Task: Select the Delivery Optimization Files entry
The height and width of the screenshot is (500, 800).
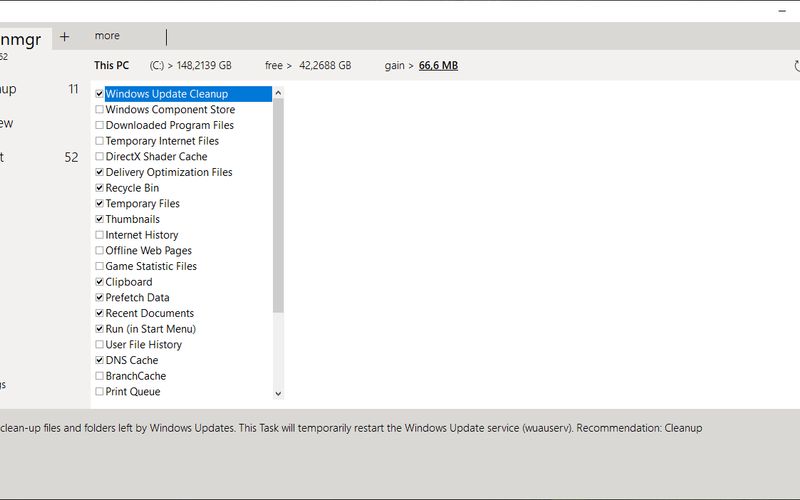Action: tap(168, 172)
